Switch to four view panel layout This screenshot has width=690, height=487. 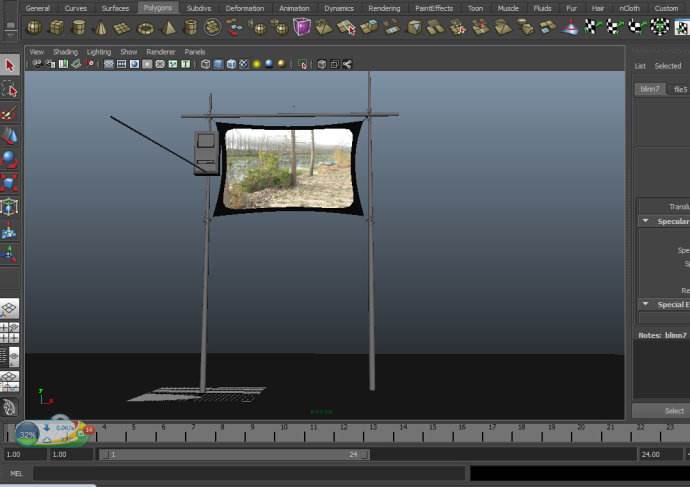[10, 333]
